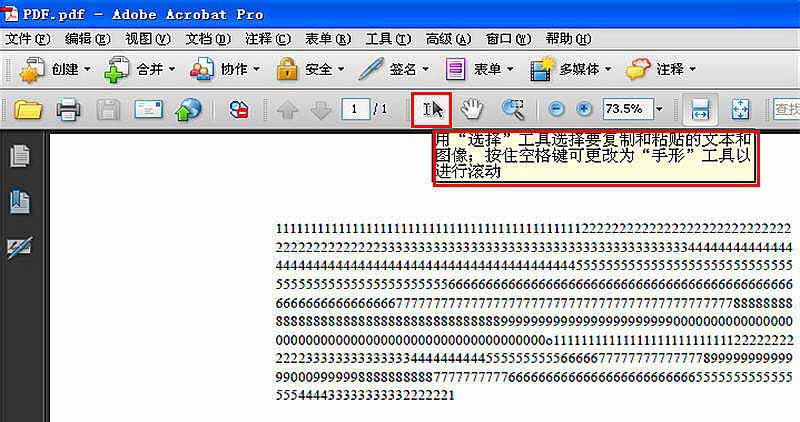Image resolution: width=800 pixels, height=422 pixels.
Task: Click the Save floppy disk icon
Action: pos(108,109)
